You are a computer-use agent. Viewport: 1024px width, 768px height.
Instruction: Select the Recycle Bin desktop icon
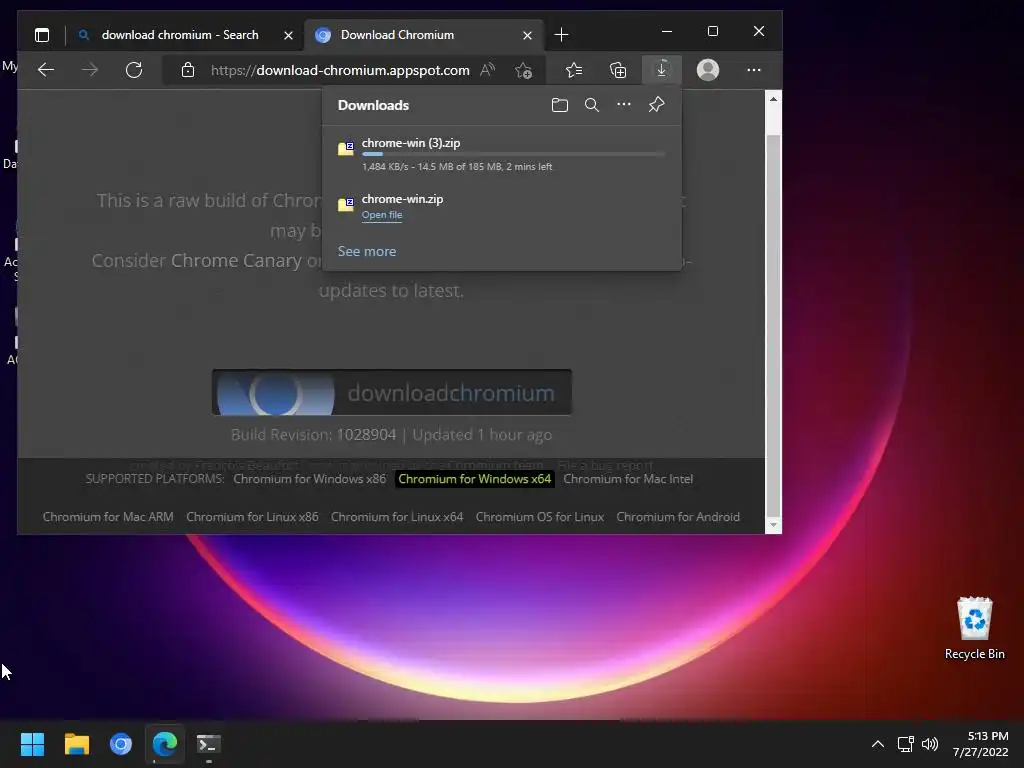click(x=974, y=628)
